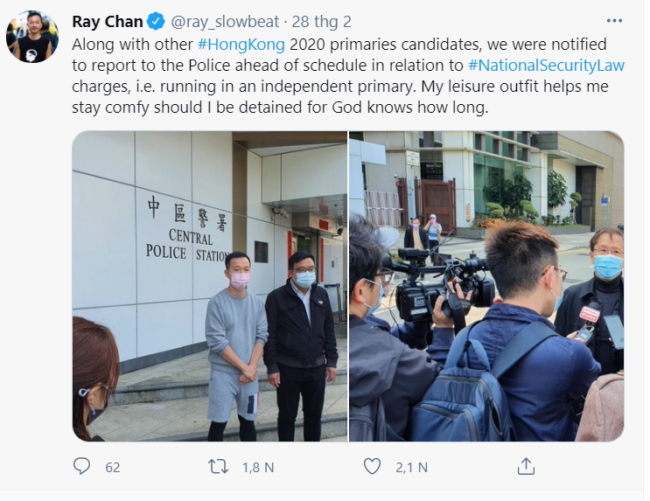Retweet using the retweet arrows icon

[217, 466]
